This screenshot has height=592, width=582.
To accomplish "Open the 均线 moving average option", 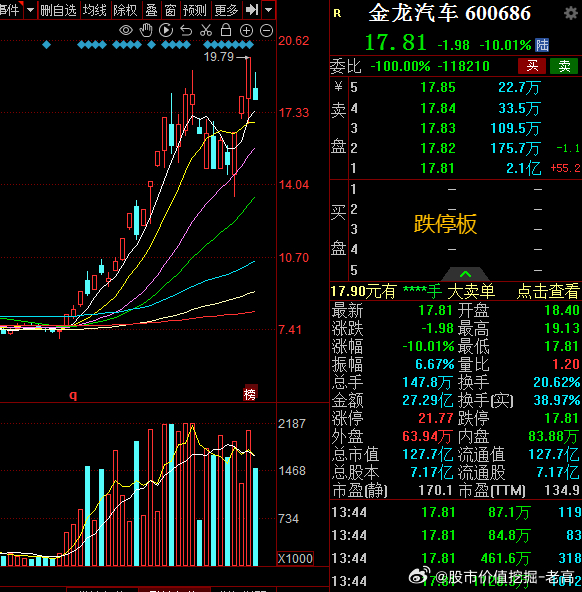I will tap(95, 10).
